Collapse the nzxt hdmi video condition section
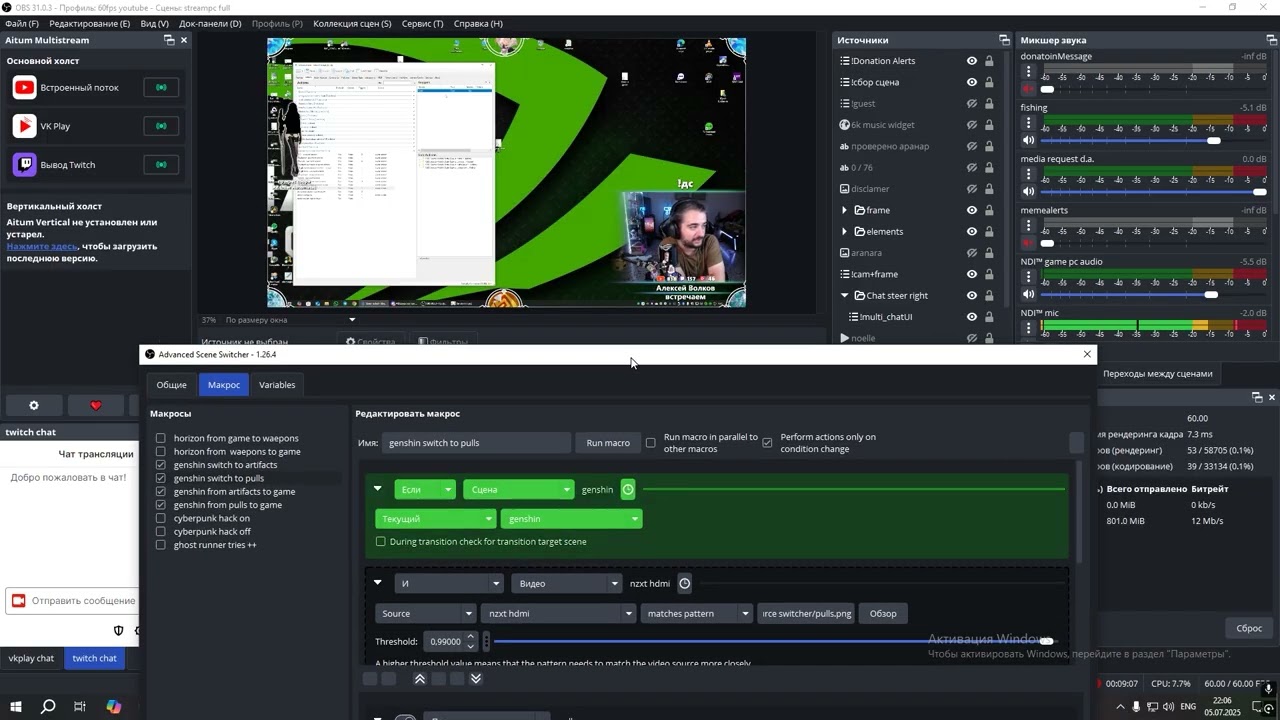This screenshot has width=1280, height=720. pyautogui.click(x=377, y=583)
